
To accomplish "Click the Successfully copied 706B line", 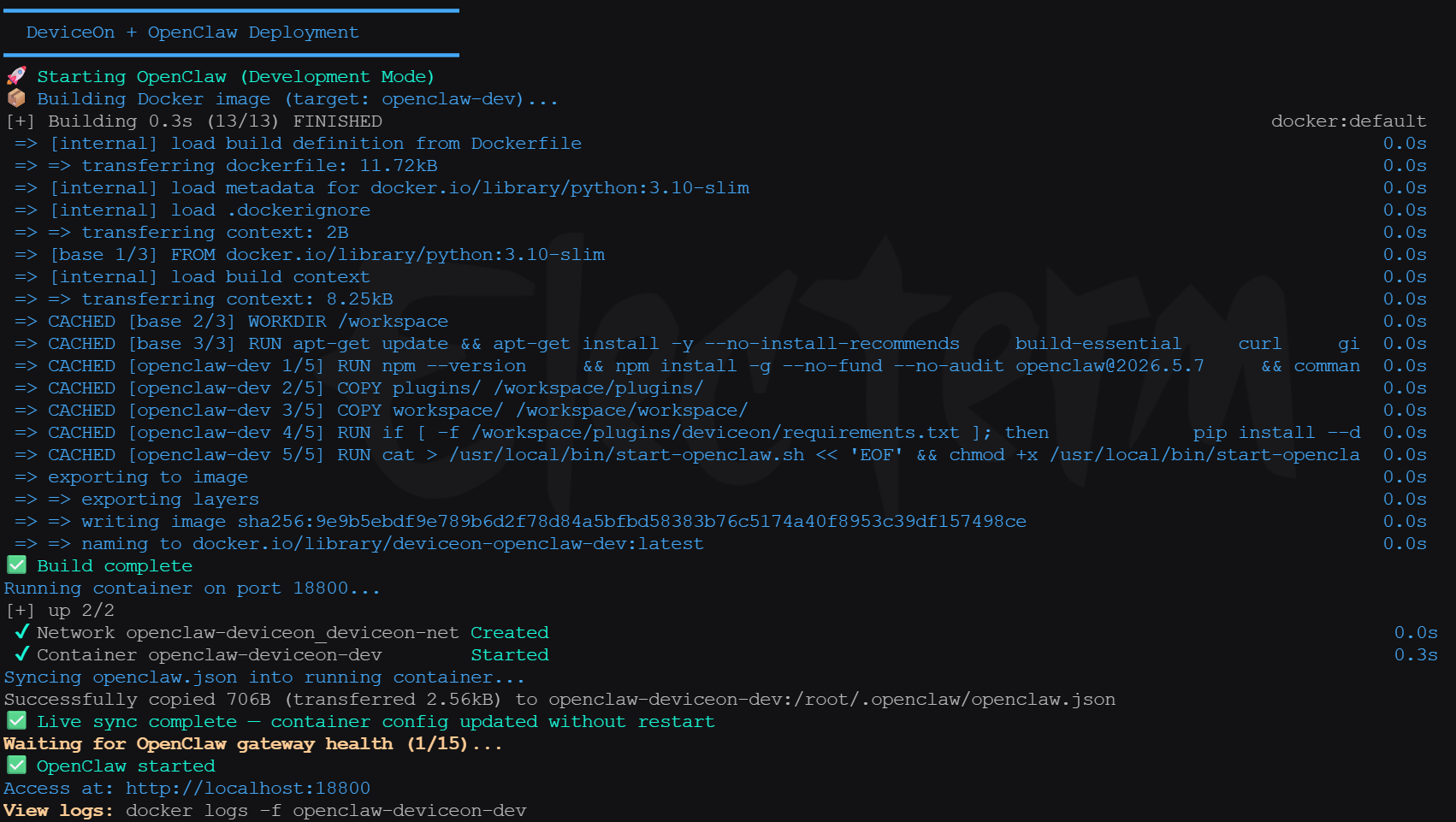I will pyautogui.click(x=560, y=699).
